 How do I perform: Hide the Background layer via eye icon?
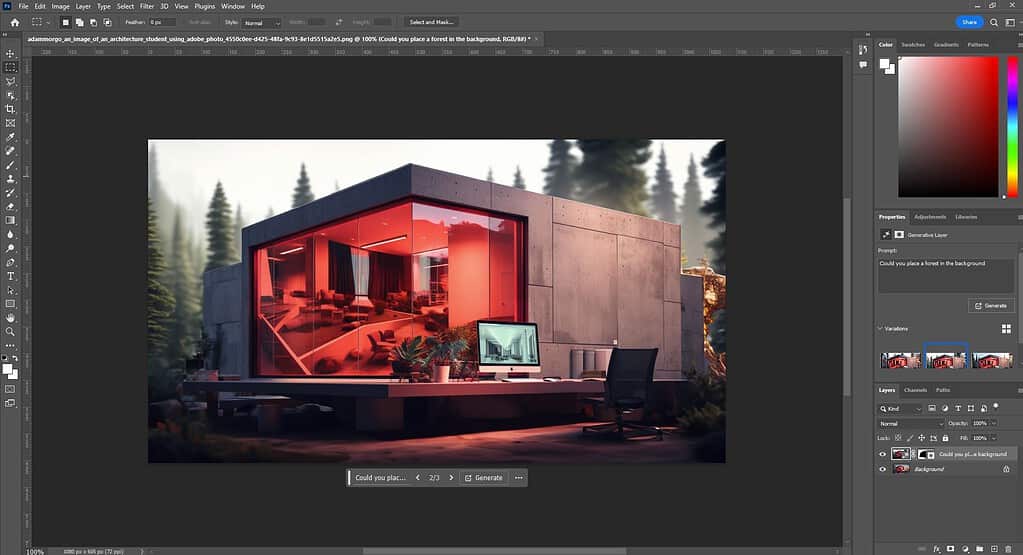click(883, 469)
